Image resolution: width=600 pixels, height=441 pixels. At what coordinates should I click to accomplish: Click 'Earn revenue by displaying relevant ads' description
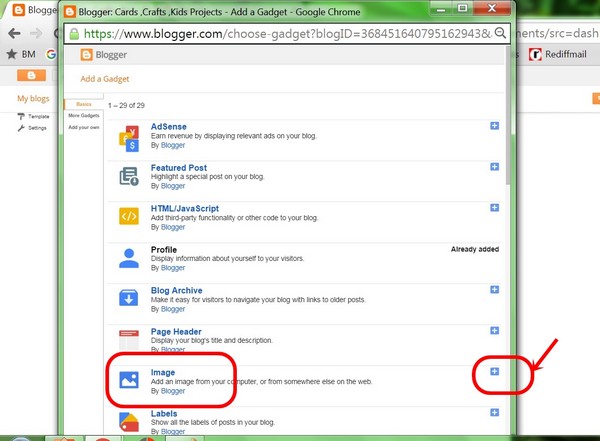click(233, 136)
